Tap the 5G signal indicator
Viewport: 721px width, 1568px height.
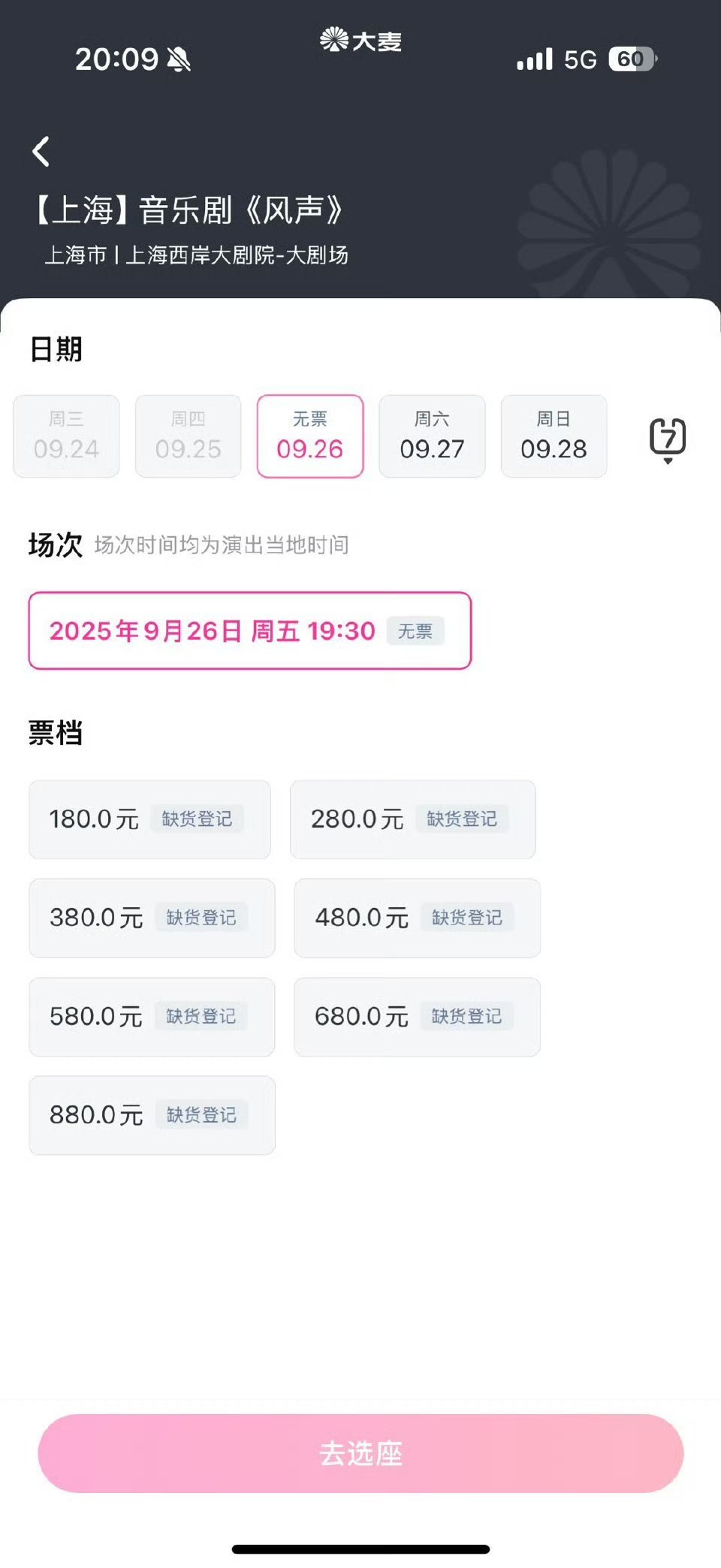(580, 59)
